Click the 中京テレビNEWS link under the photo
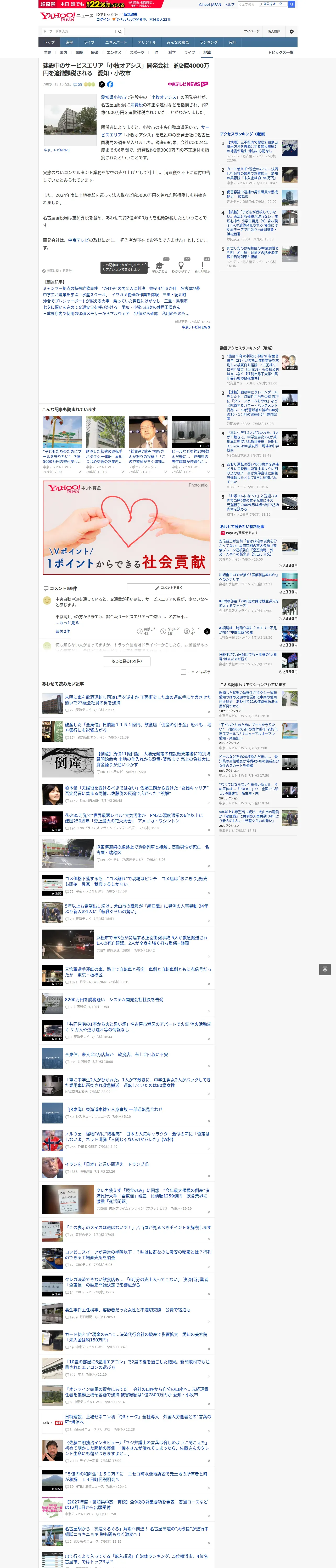Viewport: 336px width, 1568px height. tap(57, 150)
